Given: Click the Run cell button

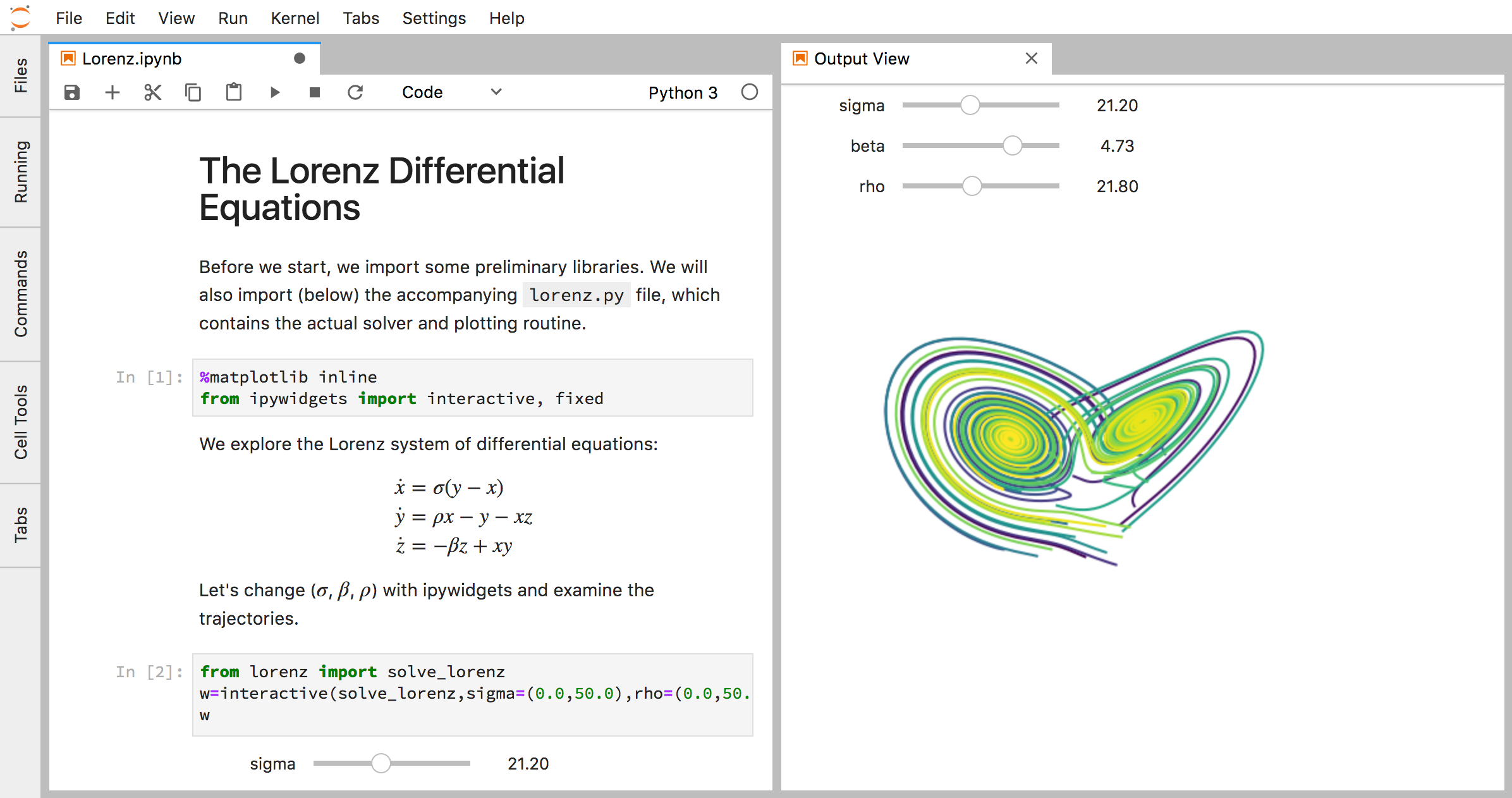Looking at the screenshot, I should (275, 93).
